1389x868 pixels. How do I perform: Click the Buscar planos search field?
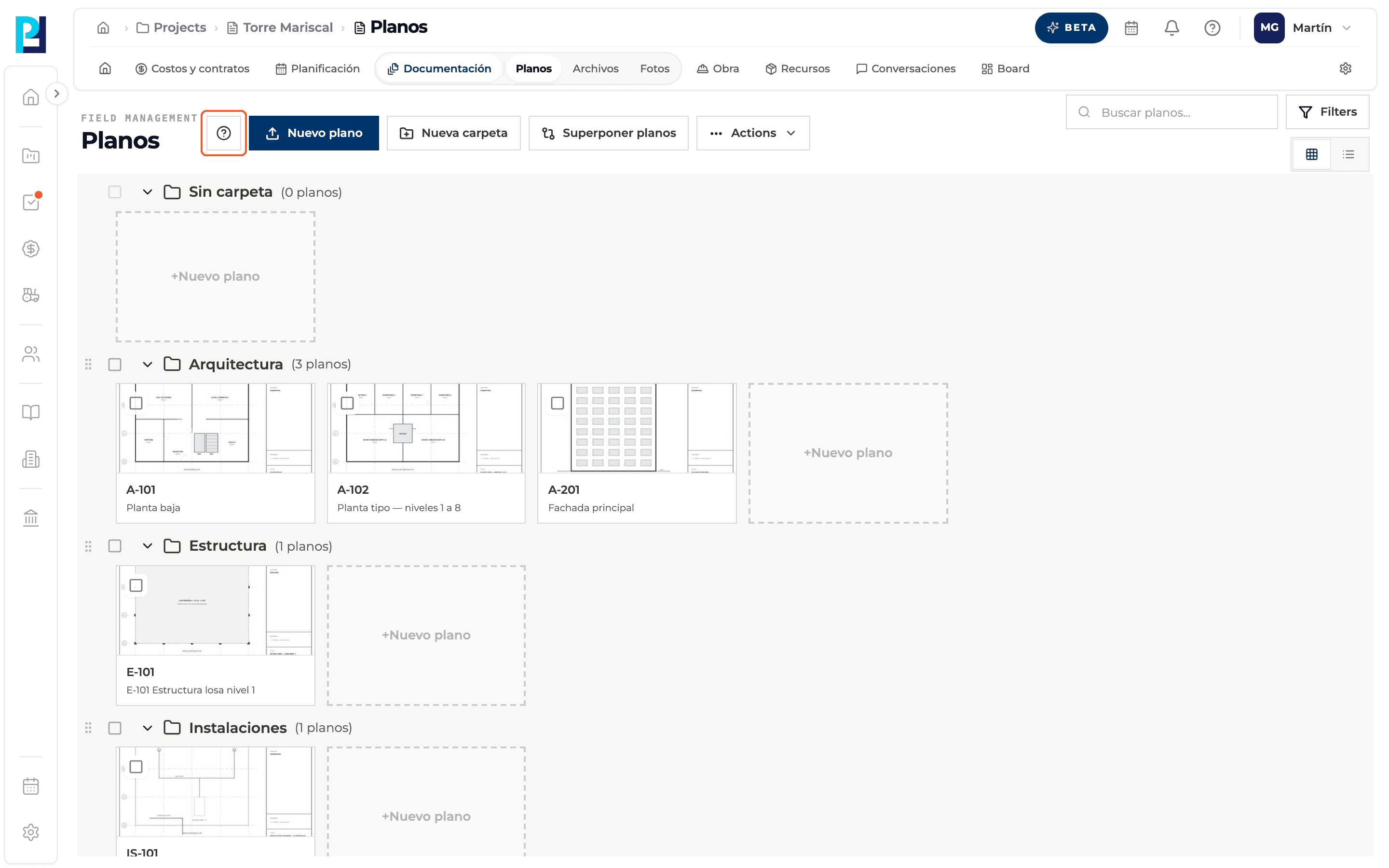coord(1171,112)
